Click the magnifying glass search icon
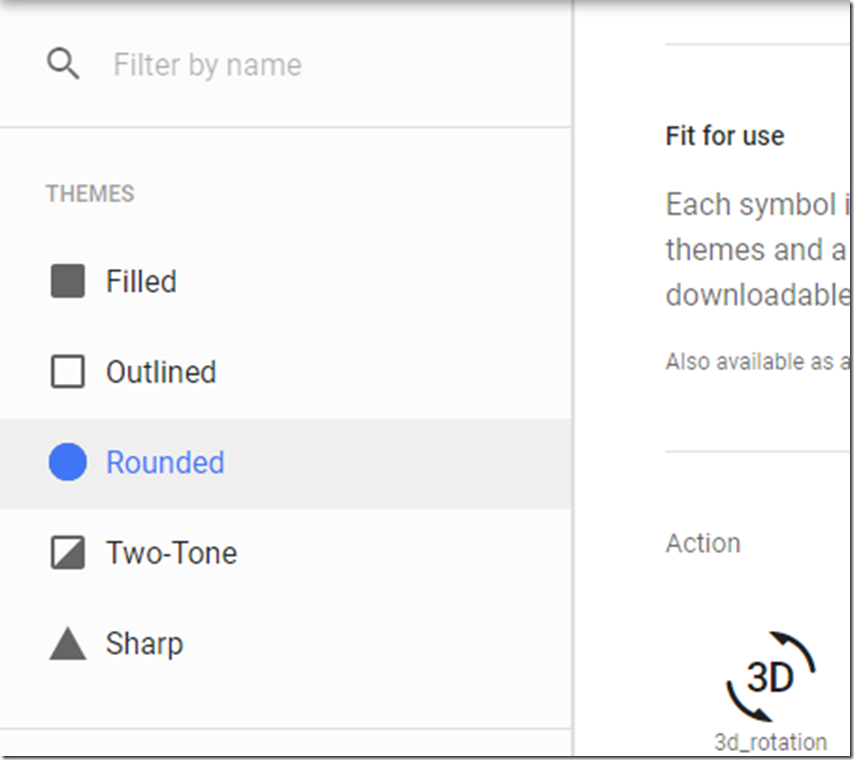This screenshot has height=760, width=854. [x=63, y=64]
